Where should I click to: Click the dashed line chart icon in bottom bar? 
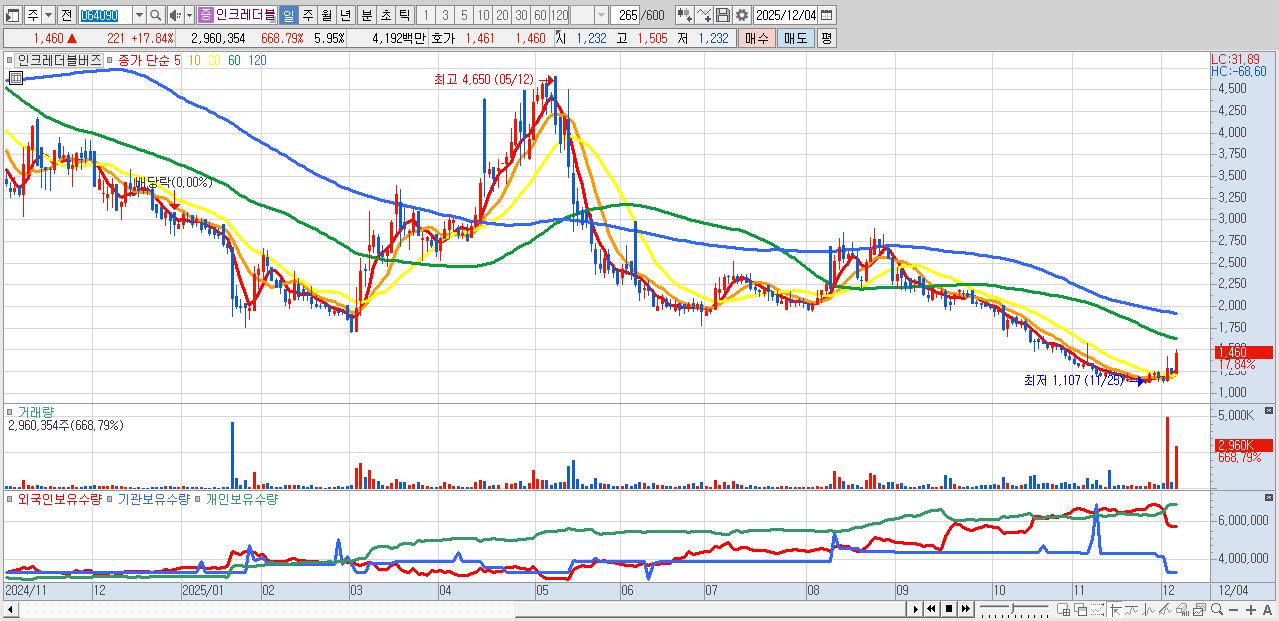[1097, 610]
